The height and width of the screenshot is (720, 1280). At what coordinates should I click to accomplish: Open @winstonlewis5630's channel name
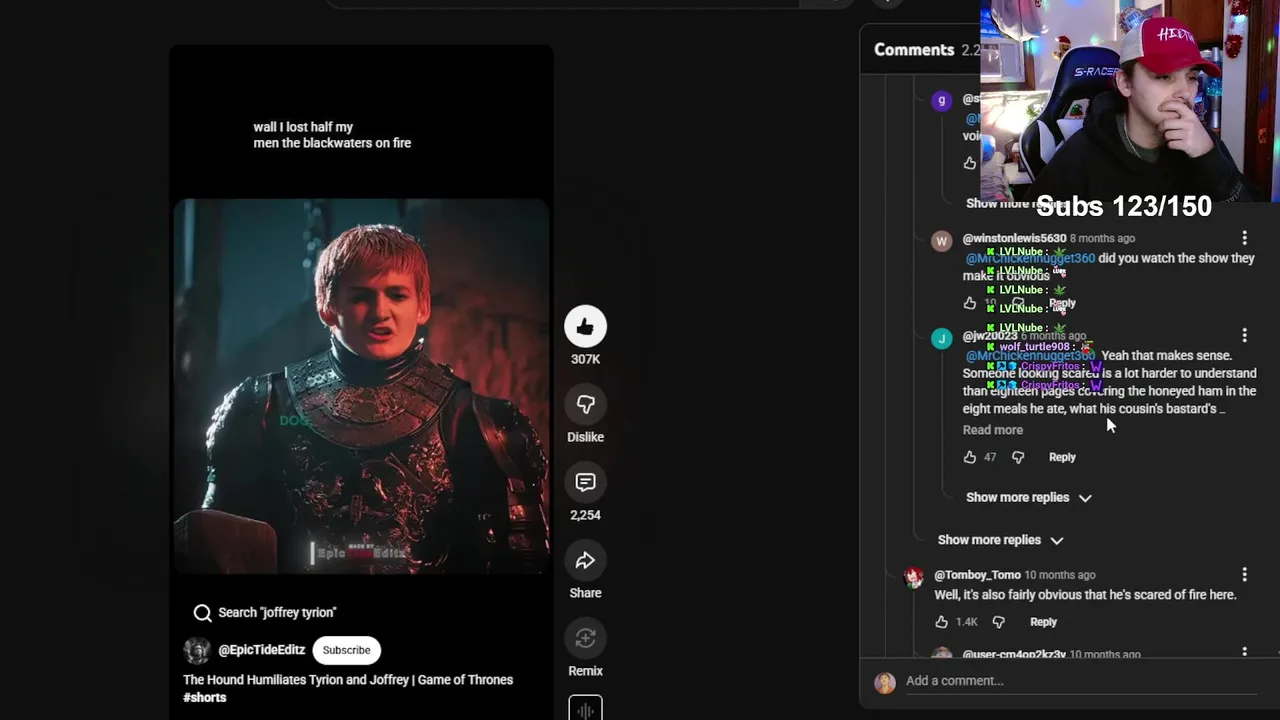coord(1014,238)
